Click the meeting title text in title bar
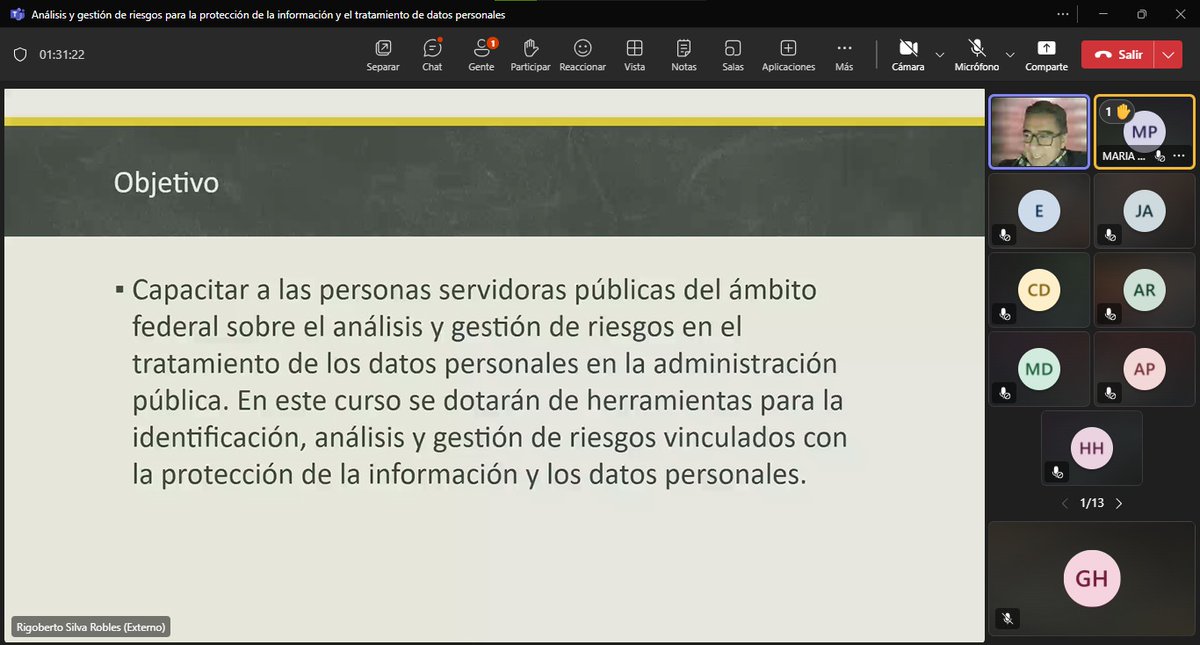The width and height of the screenshot is (1200, 645). tap(269, 15)
